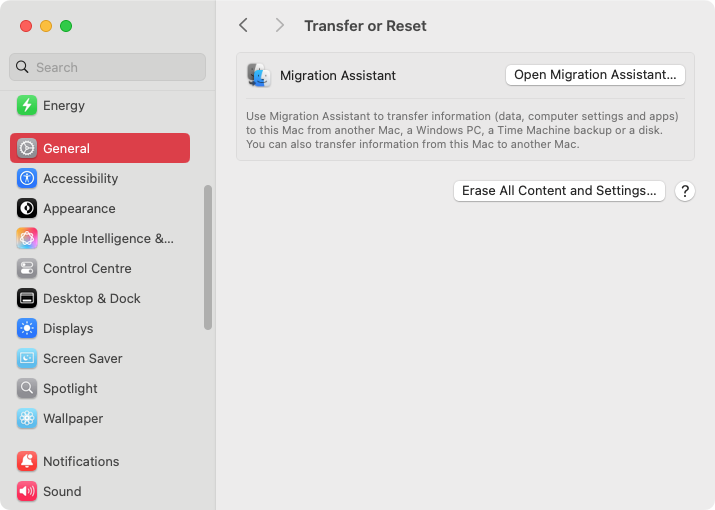
Task: Open Notifications settings
Action: coord(100,462)
